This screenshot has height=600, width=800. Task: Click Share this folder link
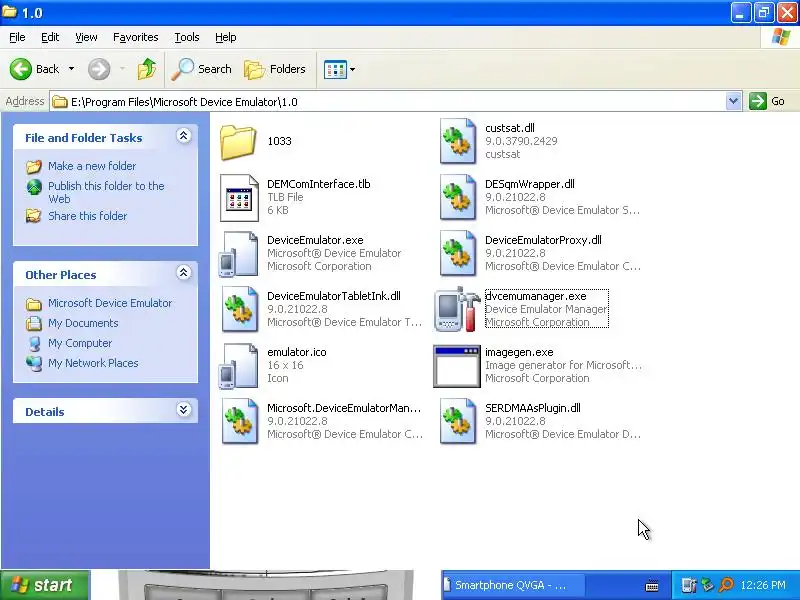(x=87, y=216)
